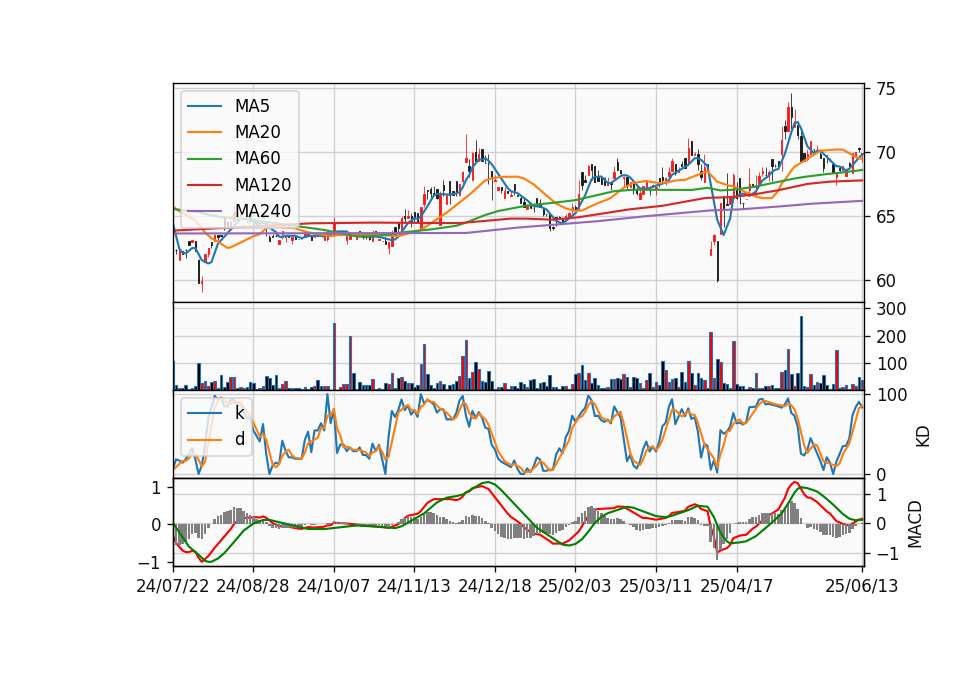Screen dimensions: 960x690
Task: Click the 24/12/18 date axis label
Action: pyautogui.click(x=495, y=586)
